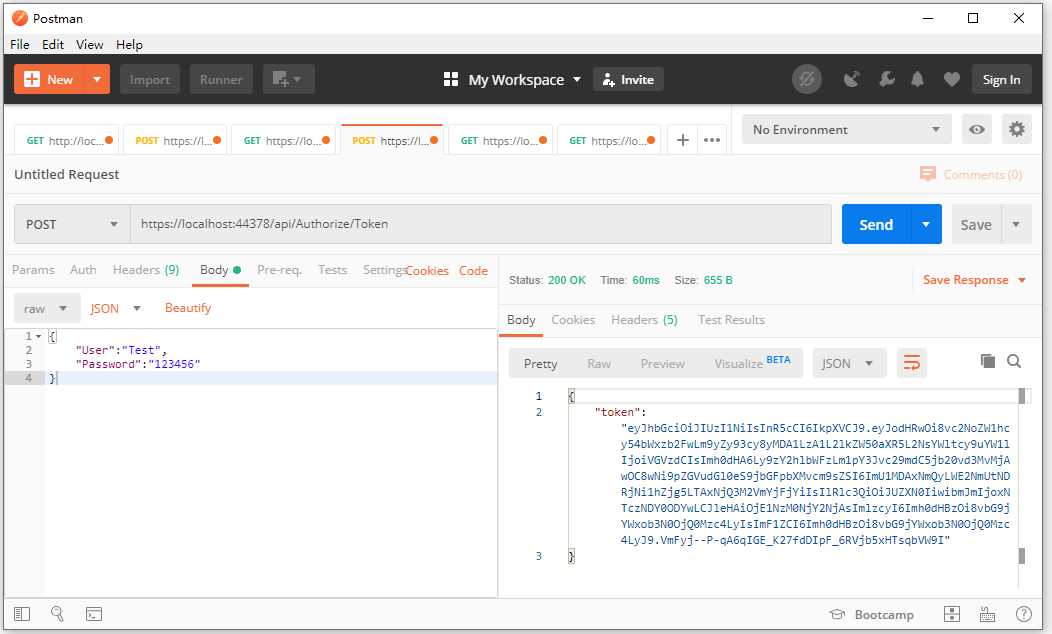Add a new request tab with plus icon
The height and width of the screenshot is (634, 1052).
[x=682, y=140]
